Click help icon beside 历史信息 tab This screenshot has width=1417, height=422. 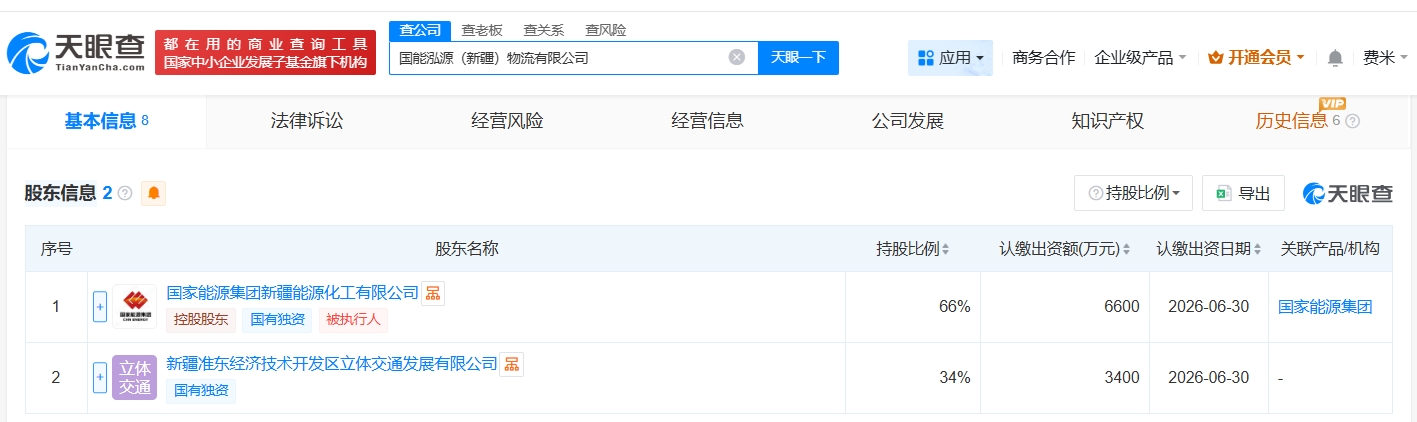point(1353,122)
